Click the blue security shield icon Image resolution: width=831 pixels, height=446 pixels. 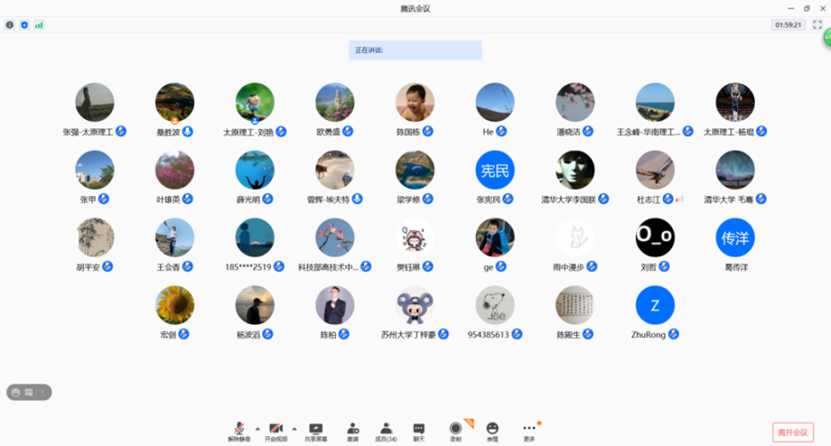[24, 25]
